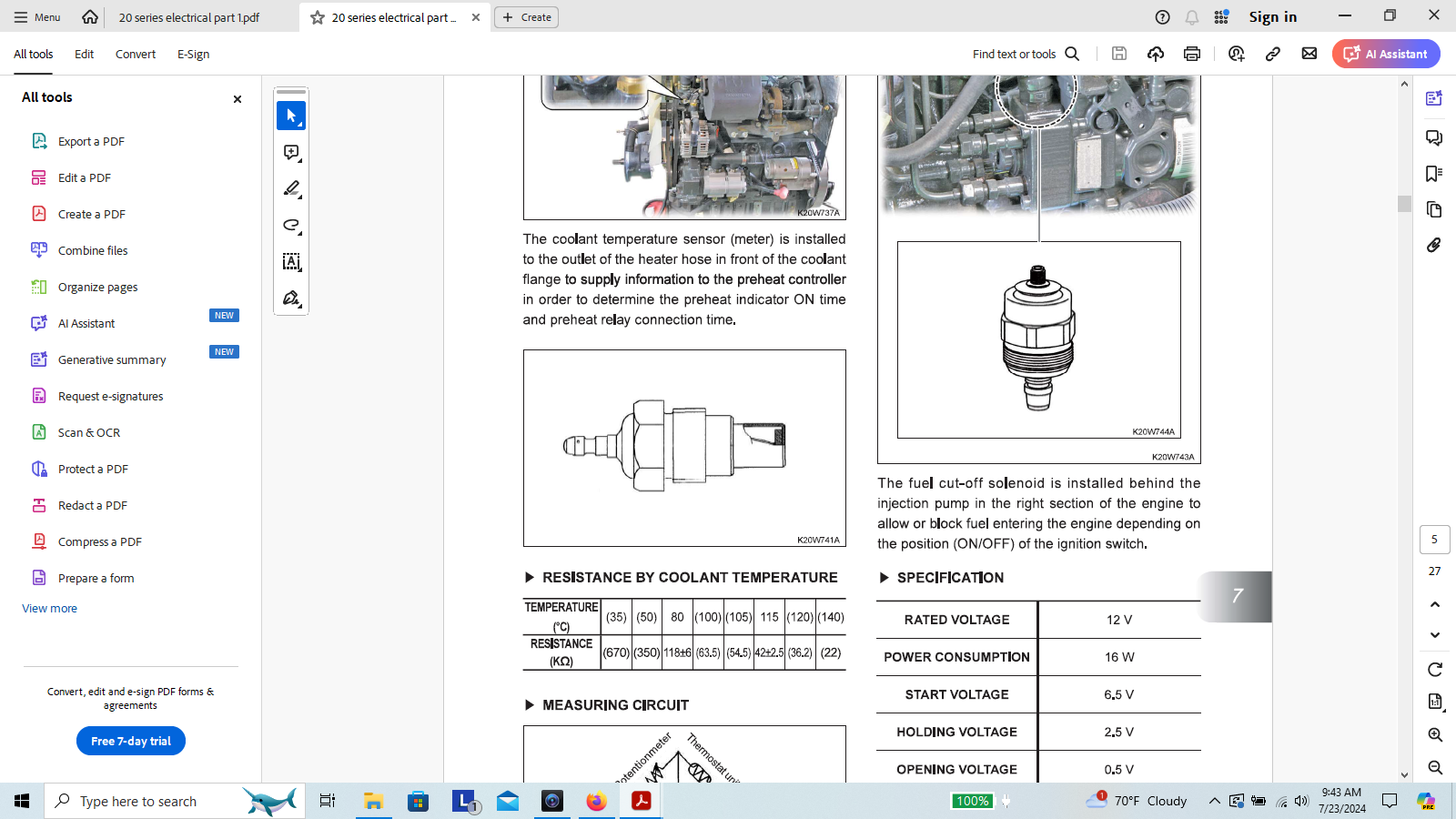Open Redact a PDF tool

[93, 505]
